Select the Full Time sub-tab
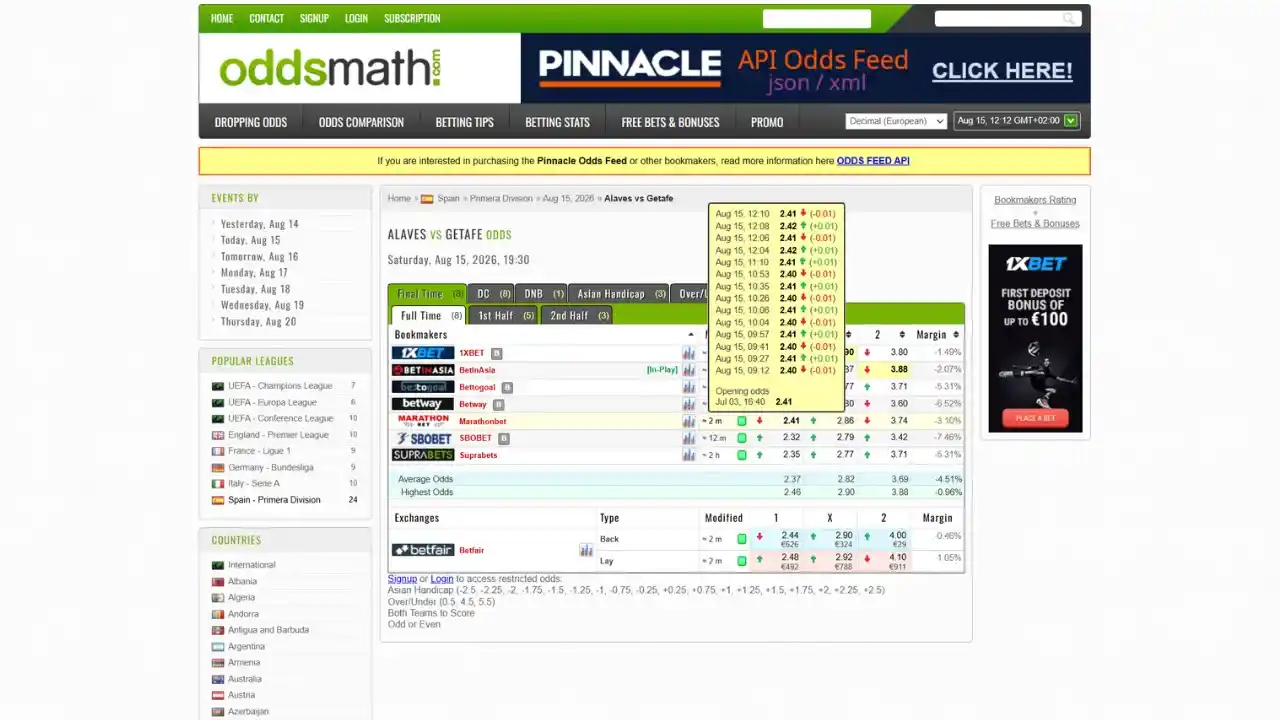Viewport: 1280px width, 720px height. (x=430, y=316)
